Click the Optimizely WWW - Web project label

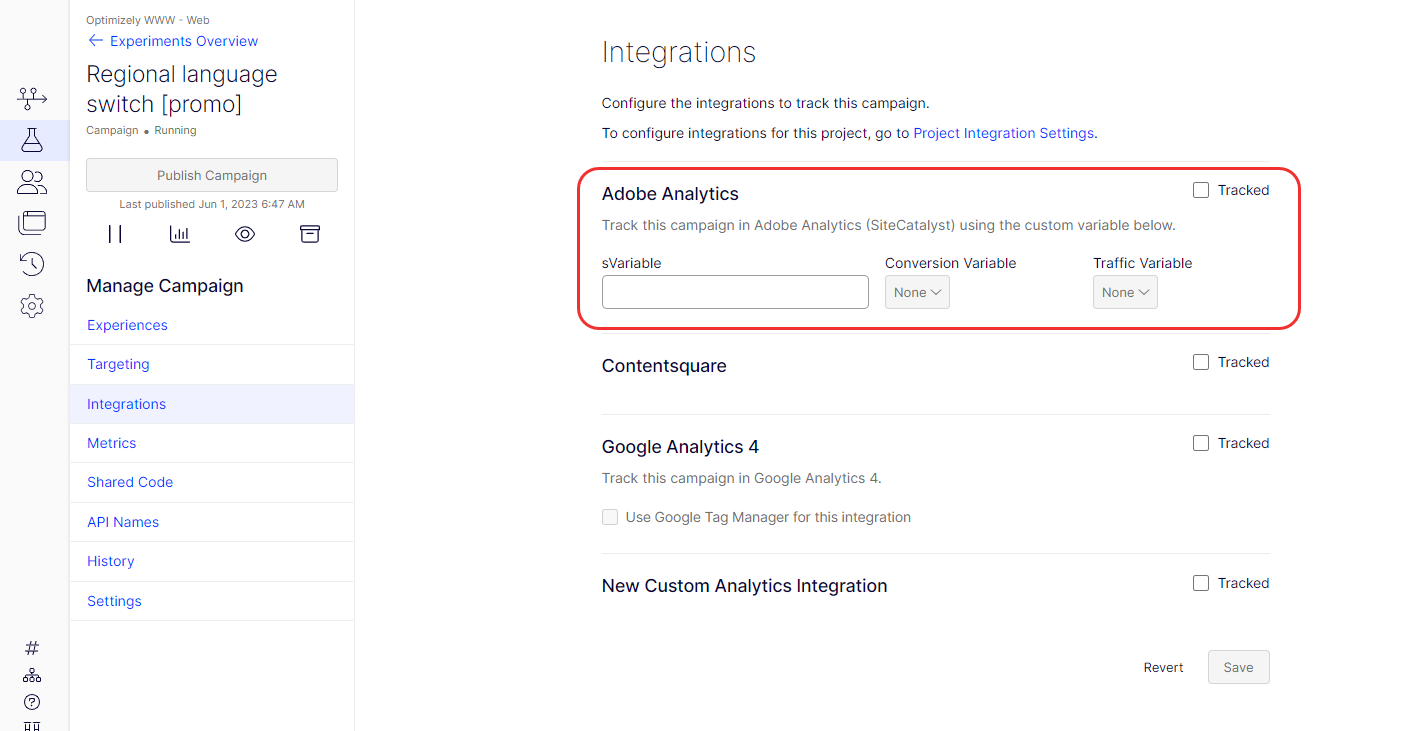(x=148, y=20)
